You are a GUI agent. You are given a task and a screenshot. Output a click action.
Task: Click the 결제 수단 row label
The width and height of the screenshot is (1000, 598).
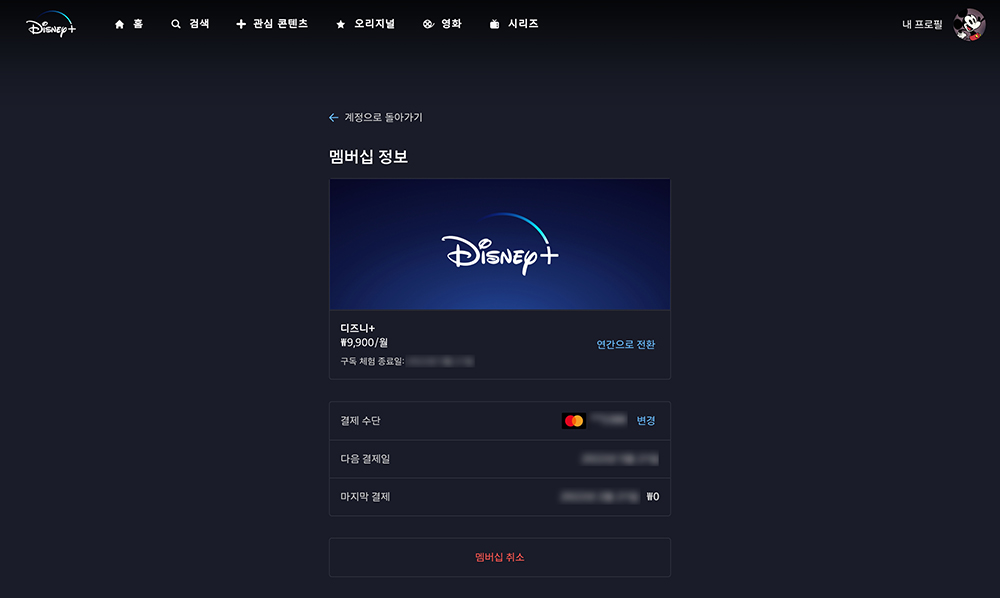click(x=360, y=421)
